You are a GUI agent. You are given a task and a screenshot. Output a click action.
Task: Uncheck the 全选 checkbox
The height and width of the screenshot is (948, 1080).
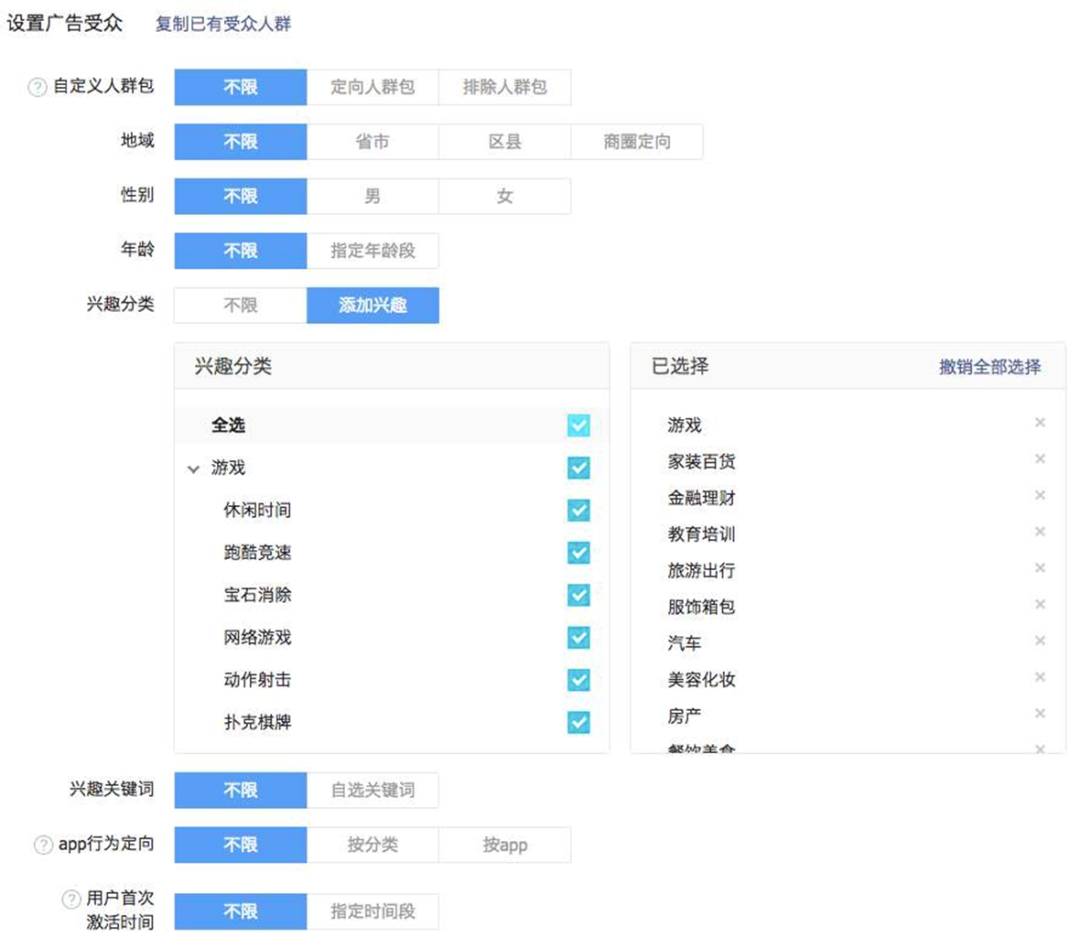click(x=578, y=425)
